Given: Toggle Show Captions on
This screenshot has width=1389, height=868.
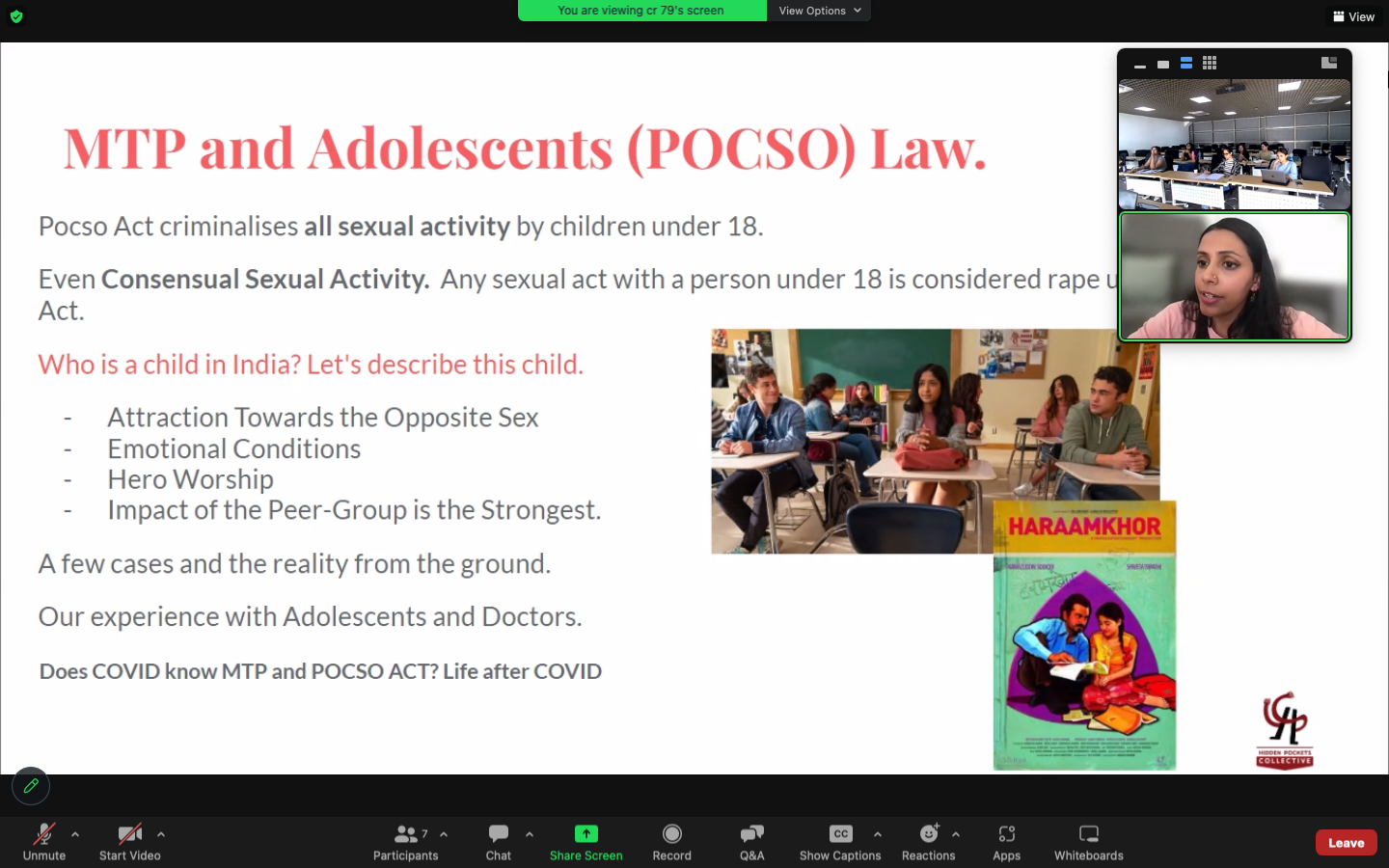Looking at the screenshot, I should [x=840, y=841].
